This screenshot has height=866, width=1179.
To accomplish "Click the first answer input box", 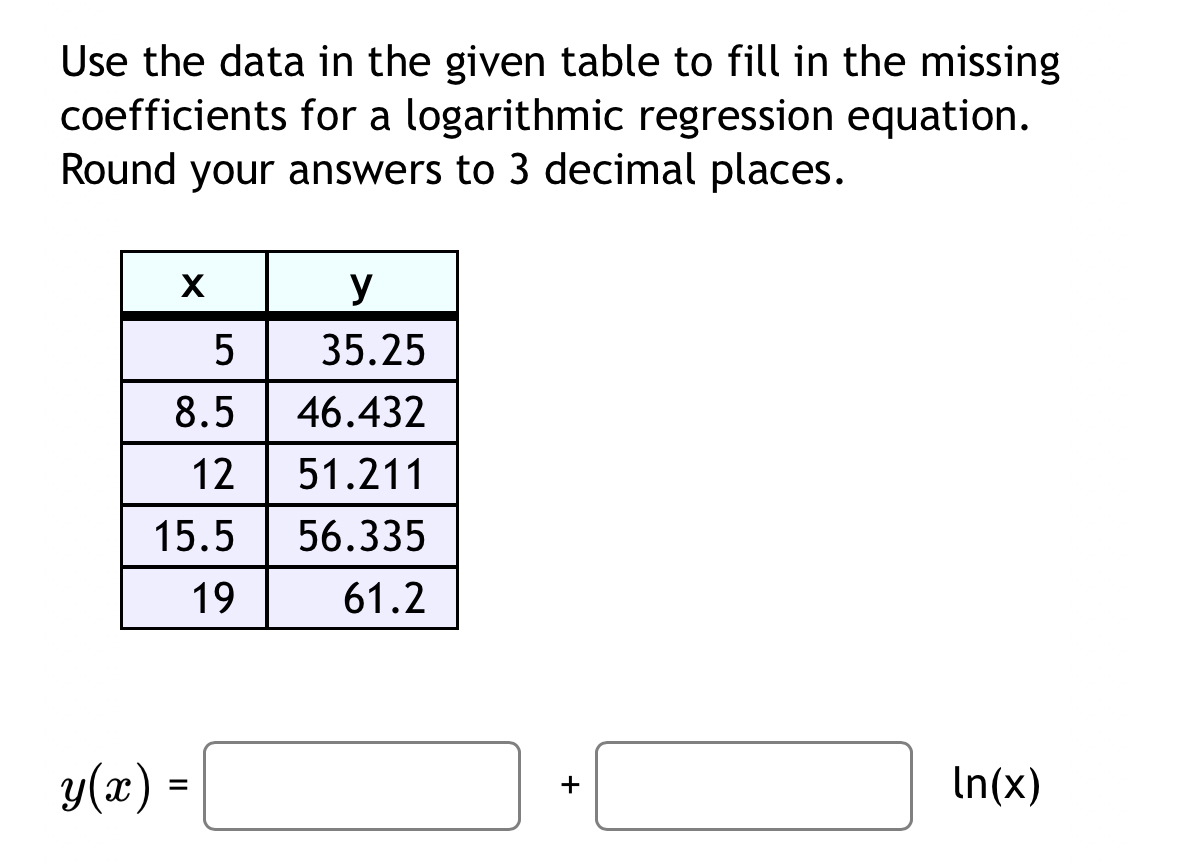I will coord(362,786).
